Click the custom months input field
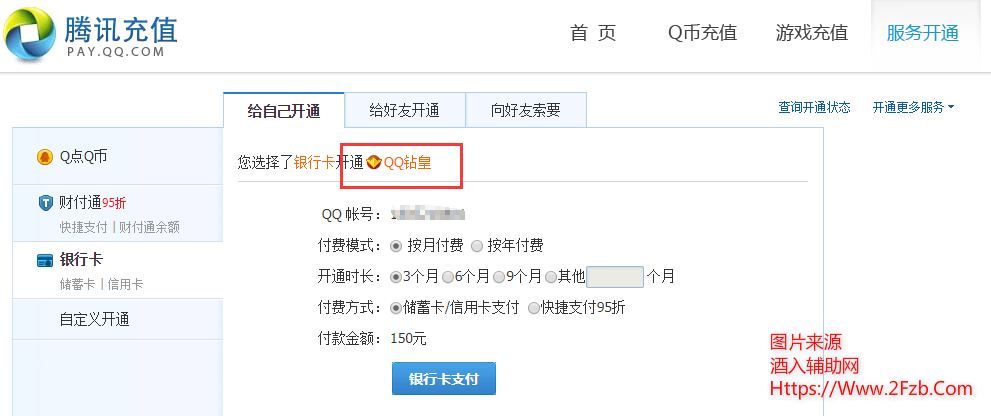The image size is (991, 416). [614, 277]
